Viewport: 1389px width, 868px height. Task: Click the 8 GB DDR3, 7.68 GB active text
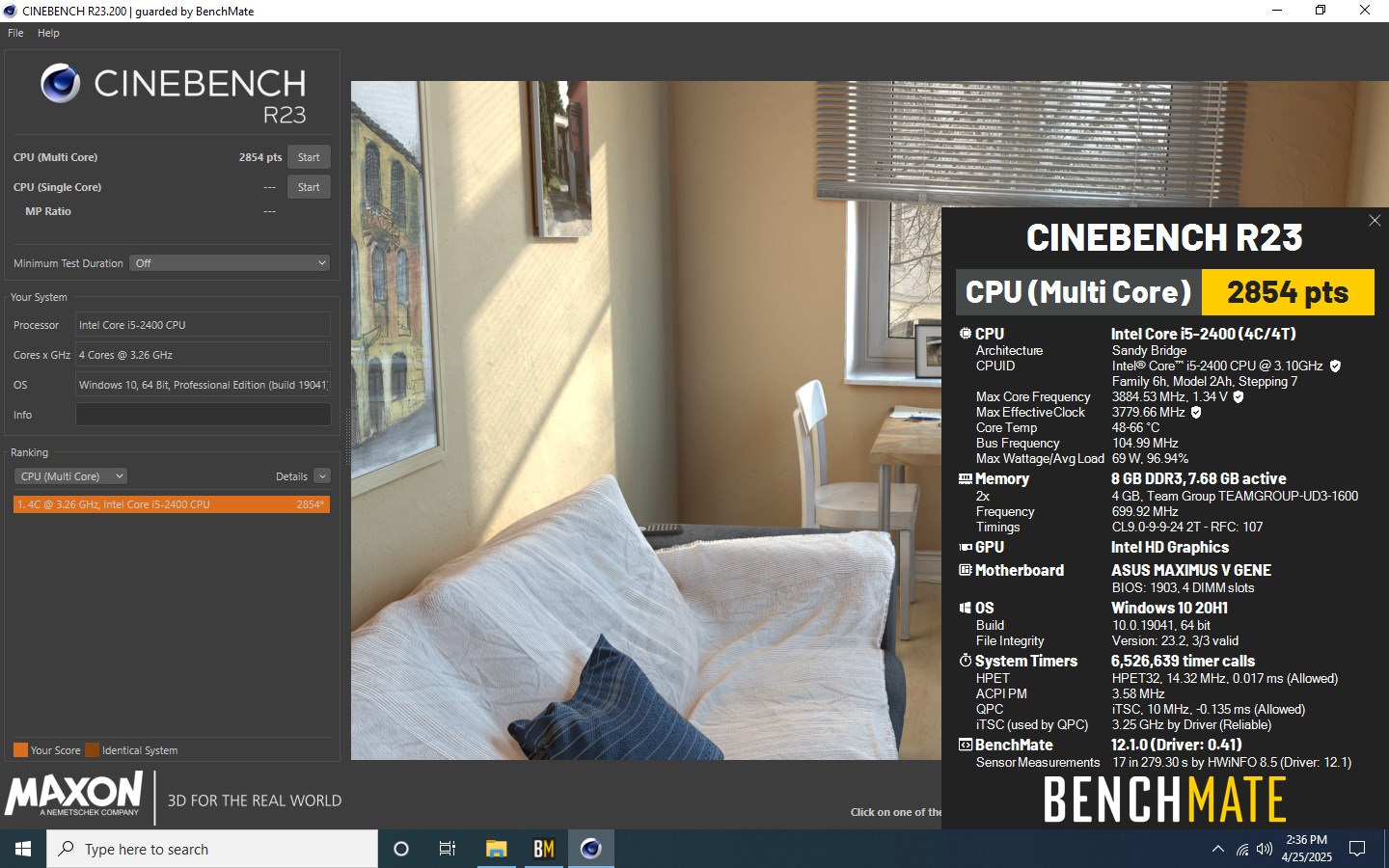click(1199, 478)
